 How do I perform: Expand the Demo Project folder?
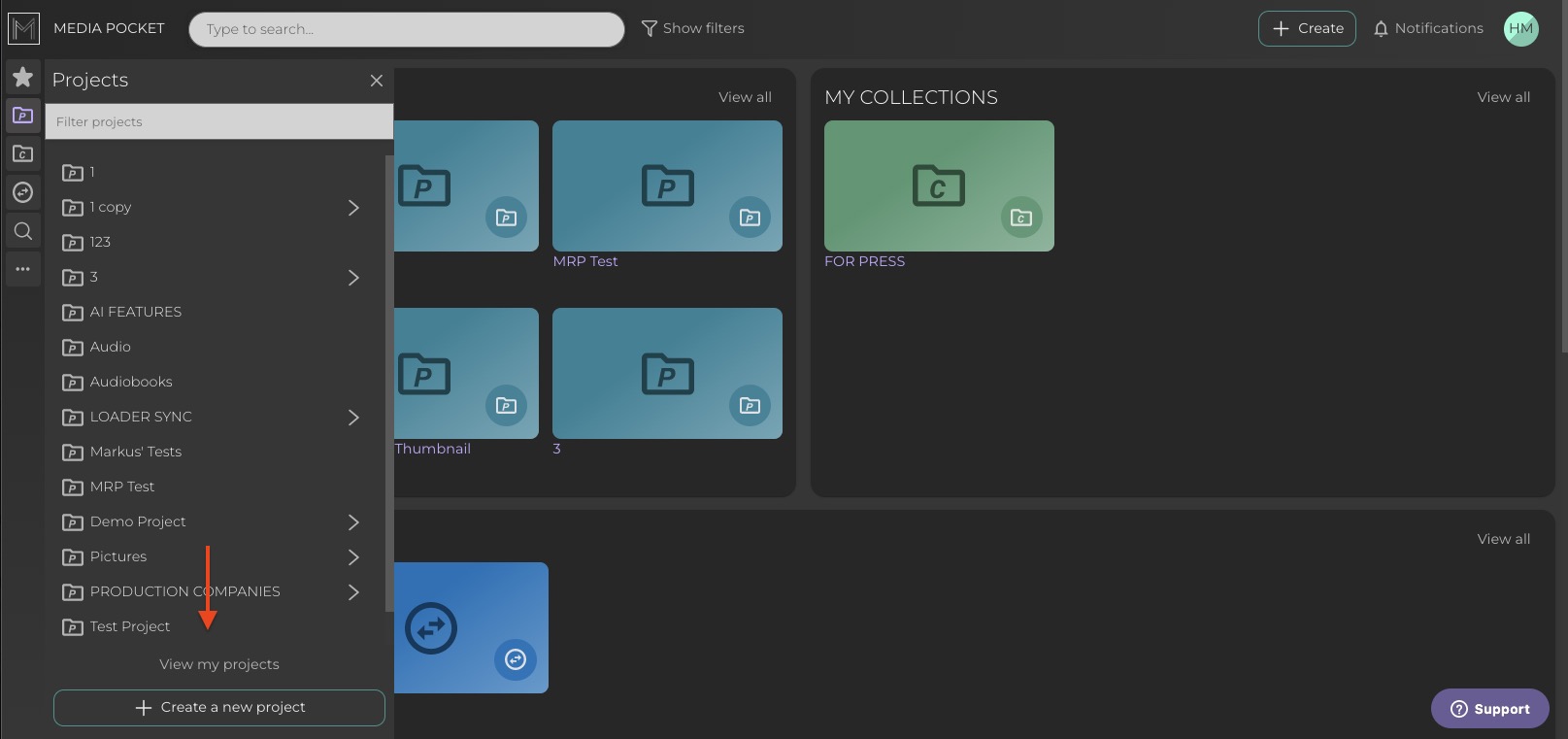tap(353, 522)
